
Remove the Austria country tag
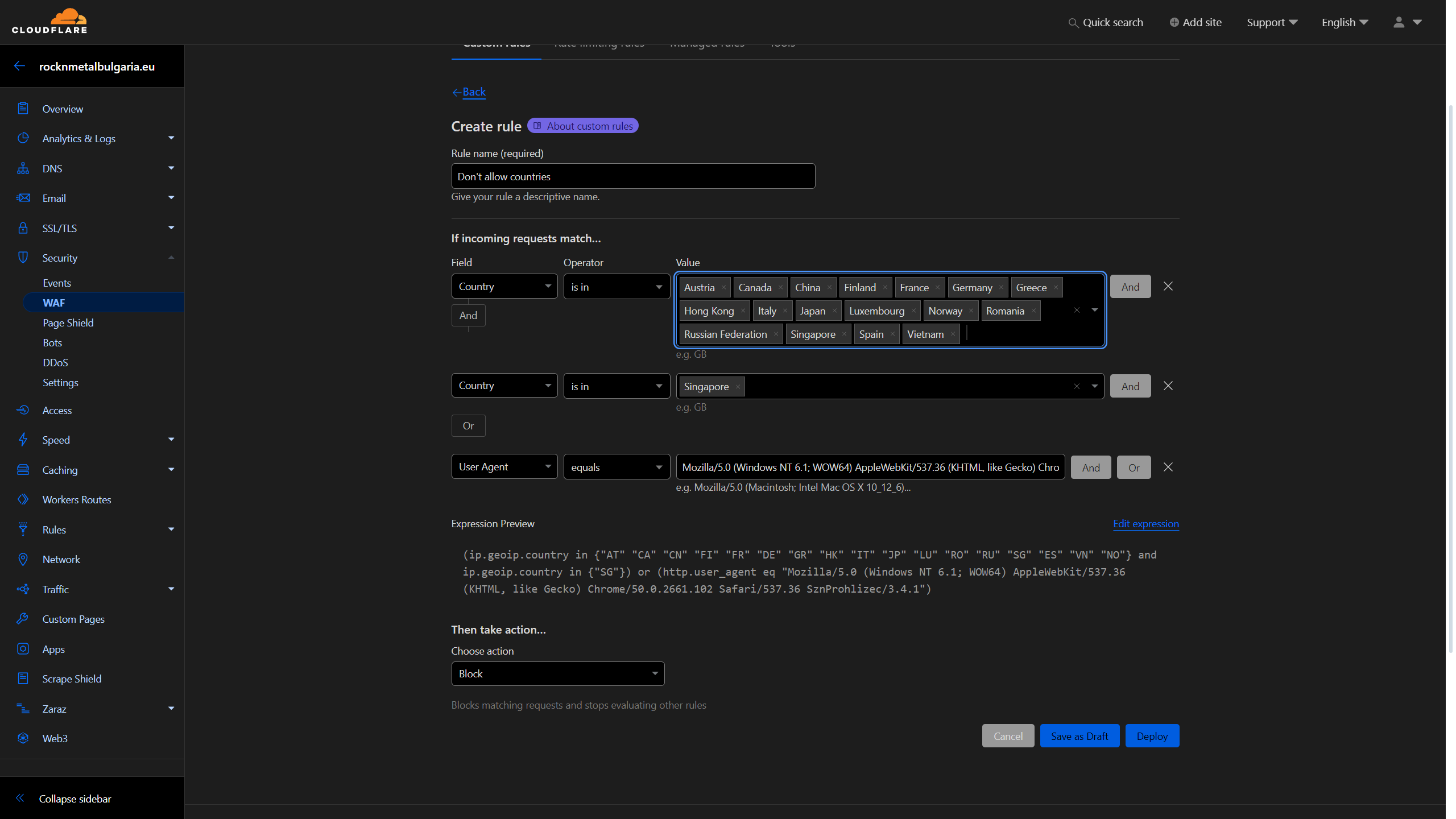[723, 288]
